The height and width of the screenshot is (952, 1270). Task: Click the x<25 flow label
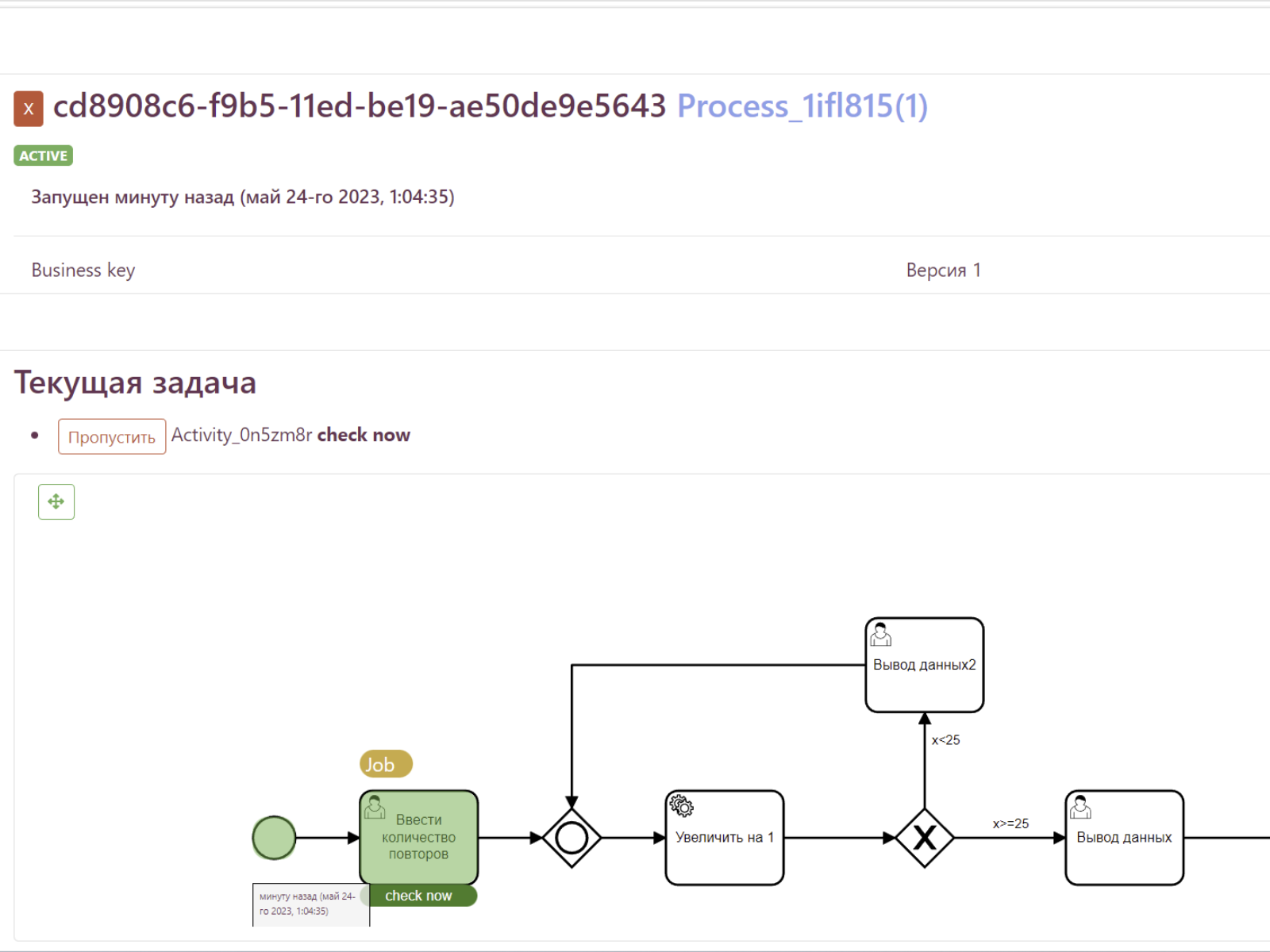pos(945,740)
